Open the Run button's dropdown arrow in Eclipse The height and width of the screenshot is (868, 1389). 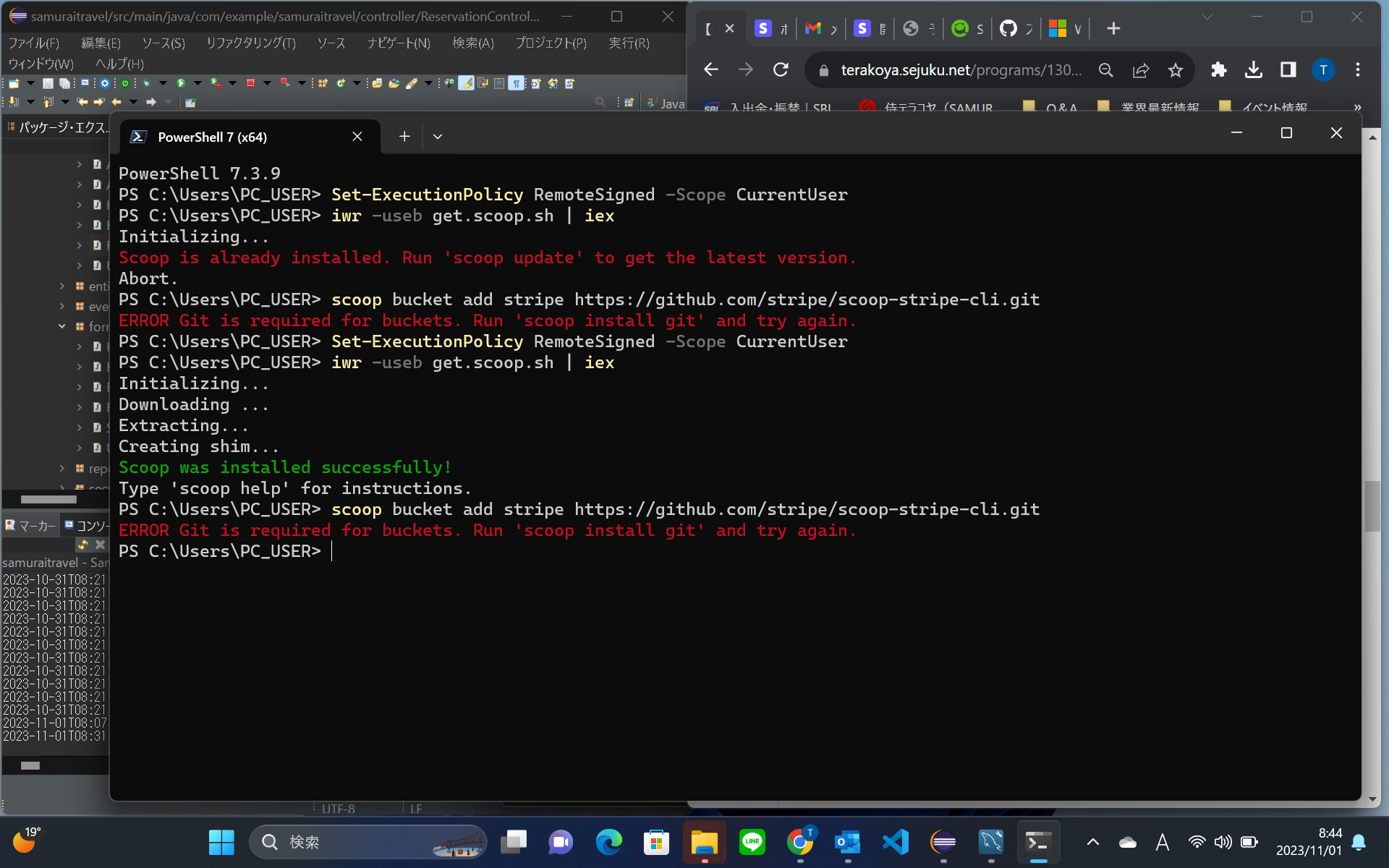tap(197, 83)
